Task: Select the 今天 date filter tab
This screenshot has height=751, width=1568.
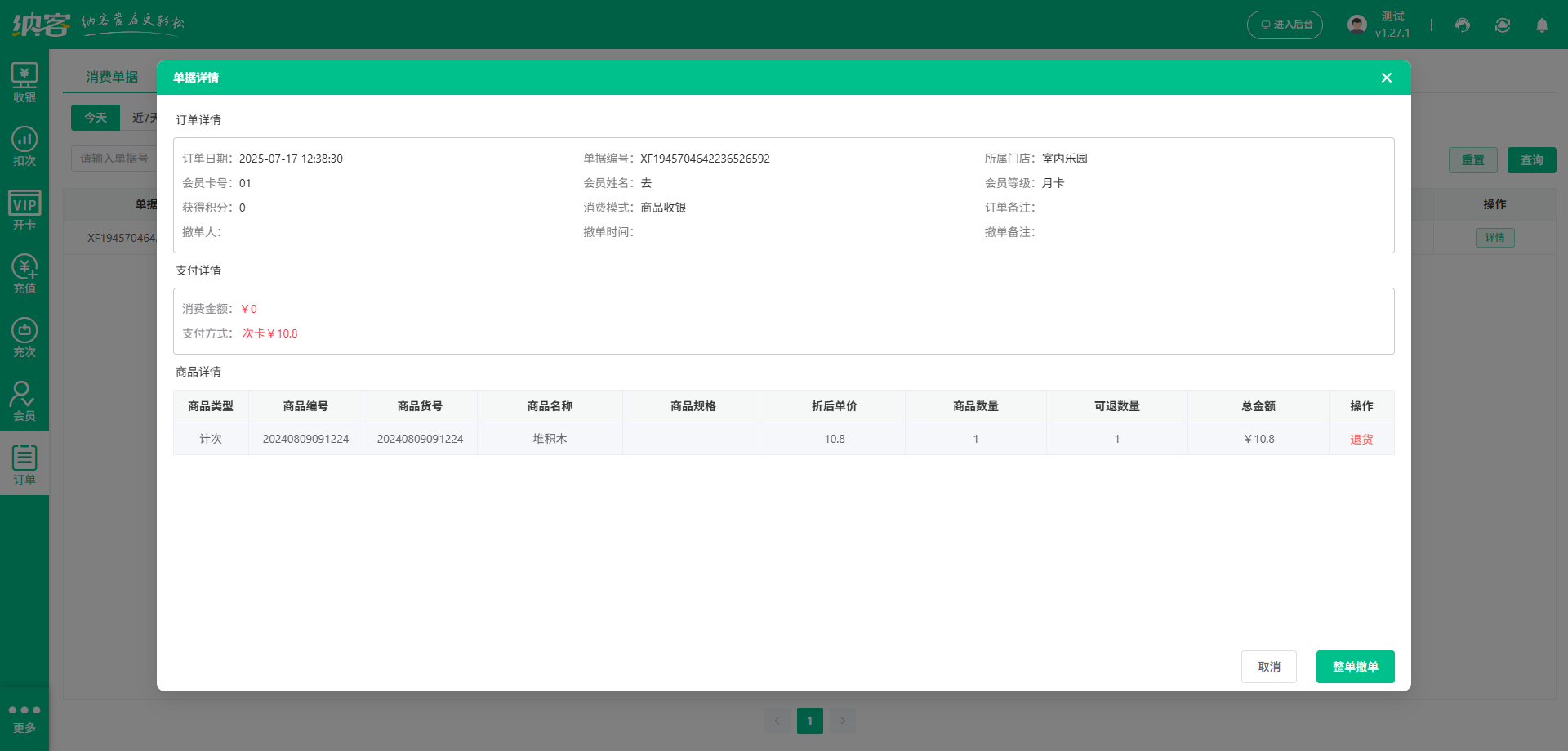Action: [96, 118]
